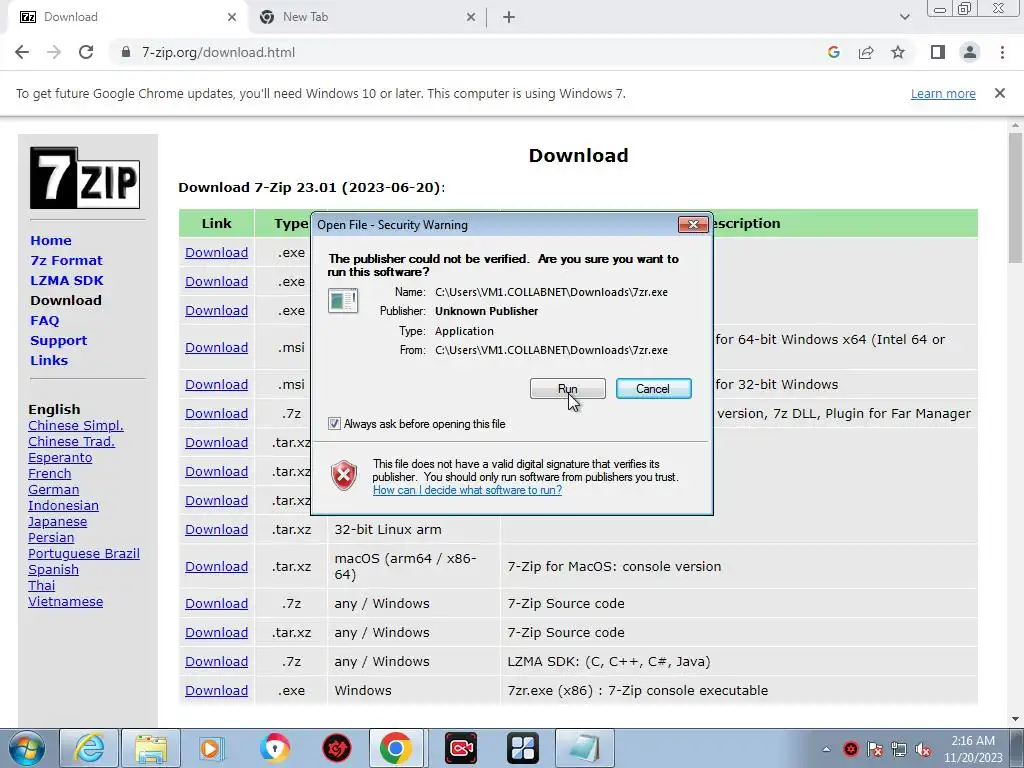Switch language to Persian
Image resolution: width=1024 pixels, height=768 pixels.
(51, 537)
